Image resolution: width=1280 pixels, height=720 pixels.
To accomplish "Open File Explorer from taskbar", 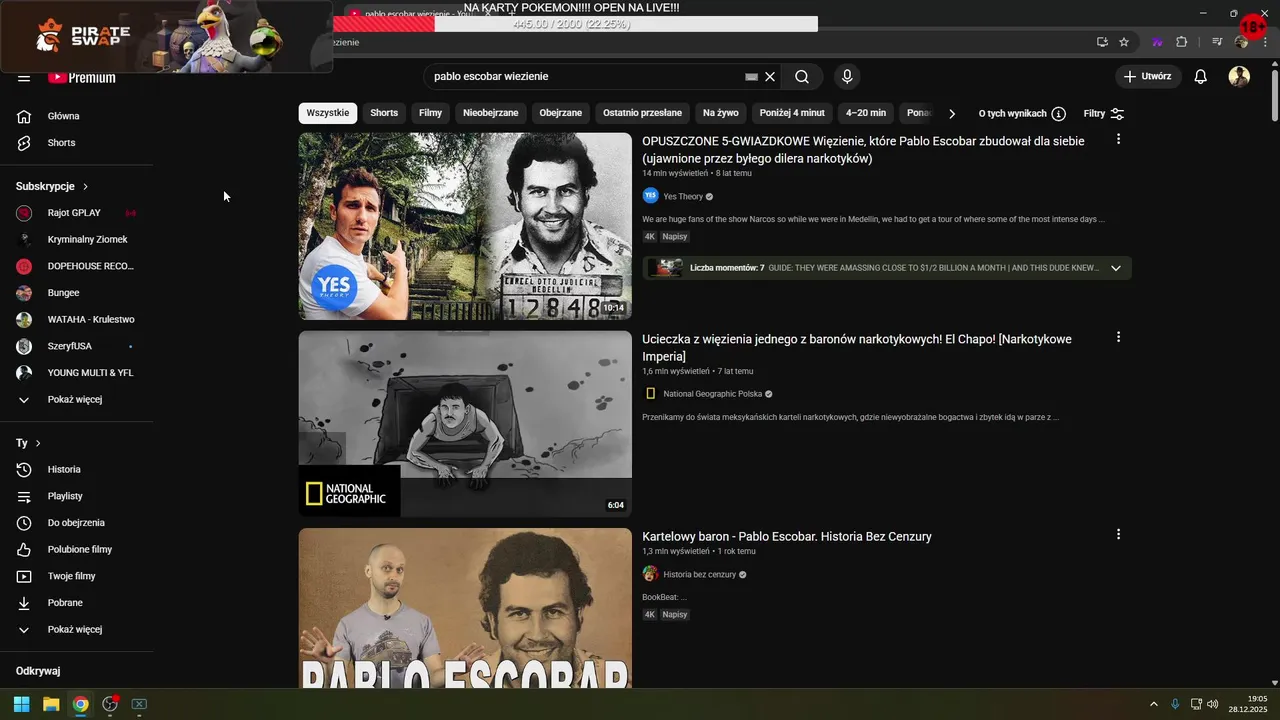I will coord(51,704).
